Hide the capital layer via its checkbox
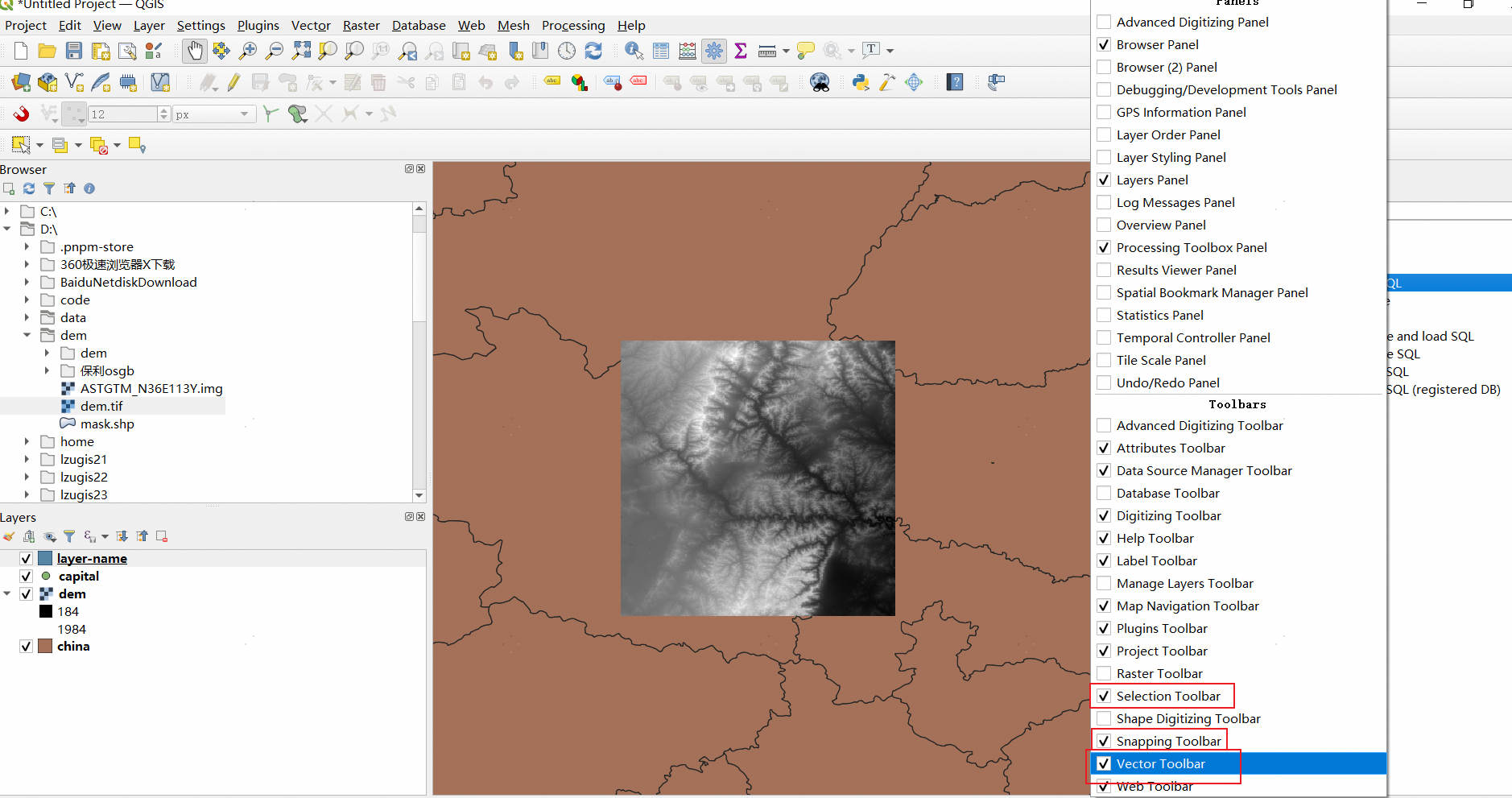The width and height of the screenshot is (1512, 798). coord(26,576)
